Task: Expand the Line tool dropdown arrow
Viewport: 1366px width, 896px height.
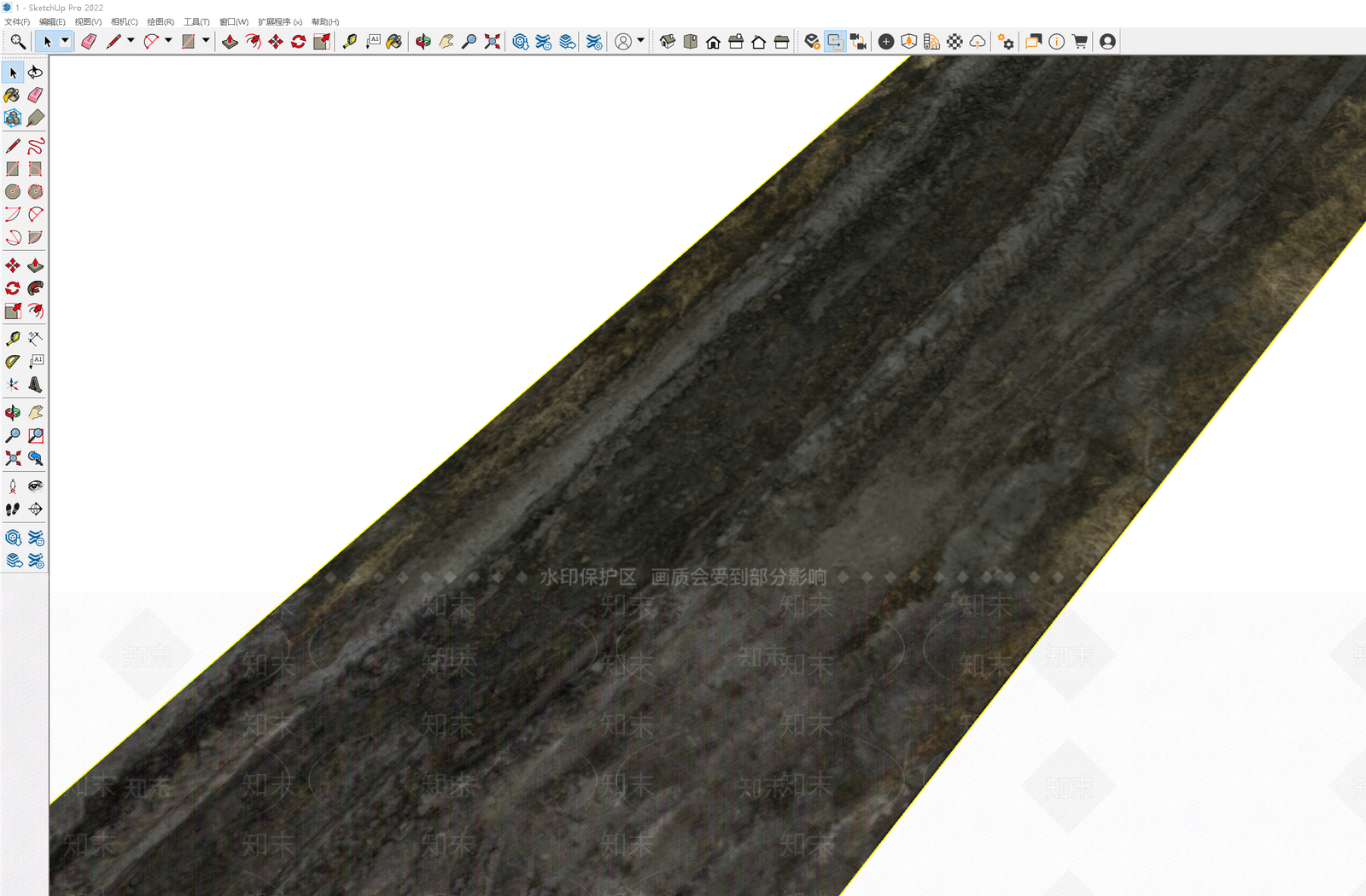Action: pyautogui.click(x=131, y=41)
